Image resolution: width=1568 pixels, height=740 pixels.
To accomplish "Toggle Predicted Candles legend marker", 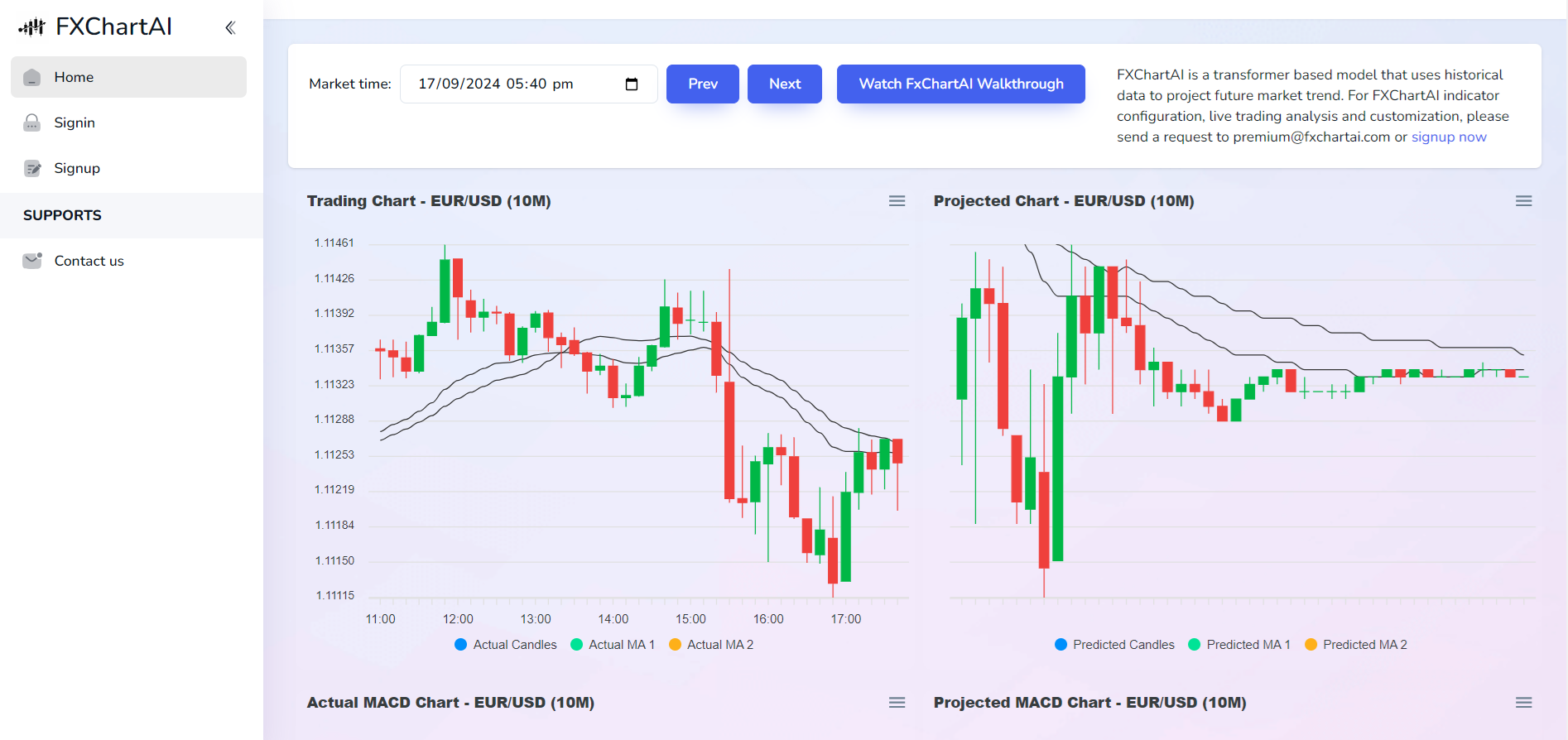I will (x=1061, y=645).
